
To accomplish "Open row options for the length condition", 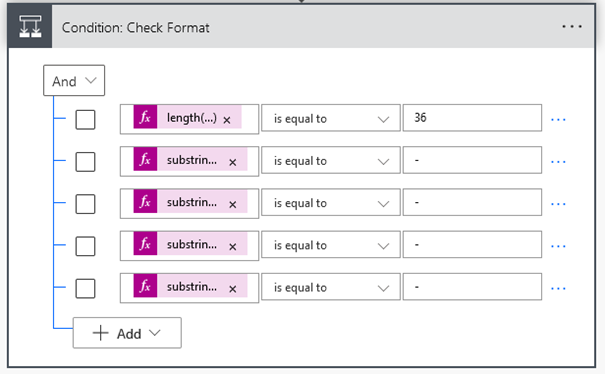I will [x=558, y=120].
